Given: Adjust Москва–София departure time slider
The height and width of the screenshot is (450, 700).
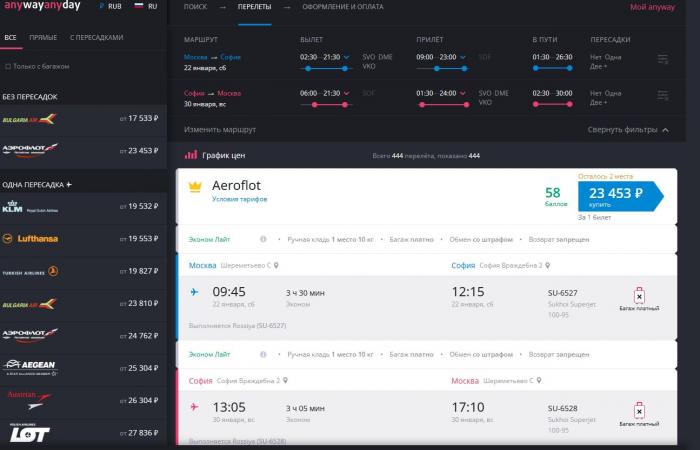Looking at the screenshot, I should click(x=326, y=68).
